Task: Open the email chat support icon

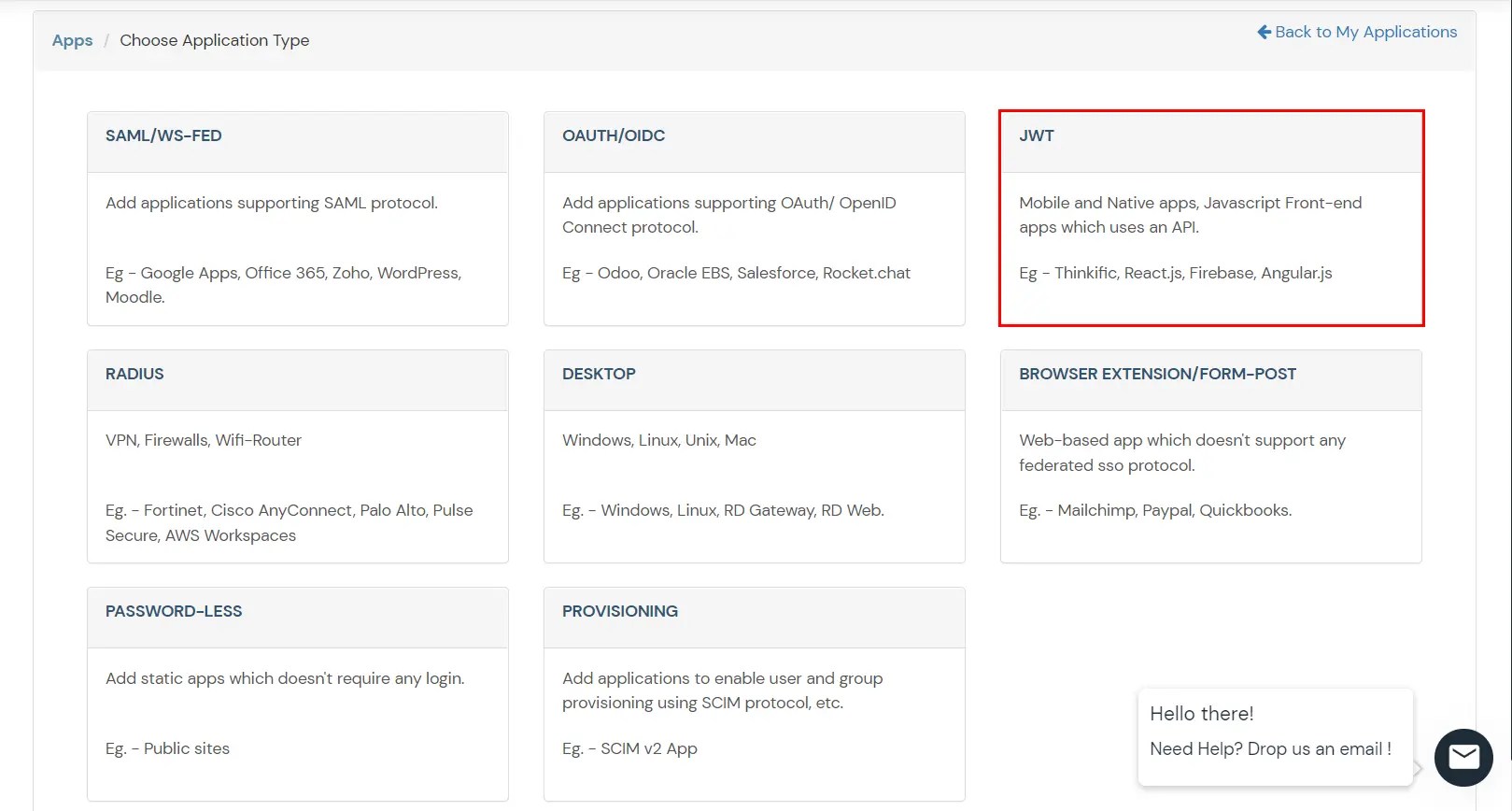Action: [x=1463, y=757]
